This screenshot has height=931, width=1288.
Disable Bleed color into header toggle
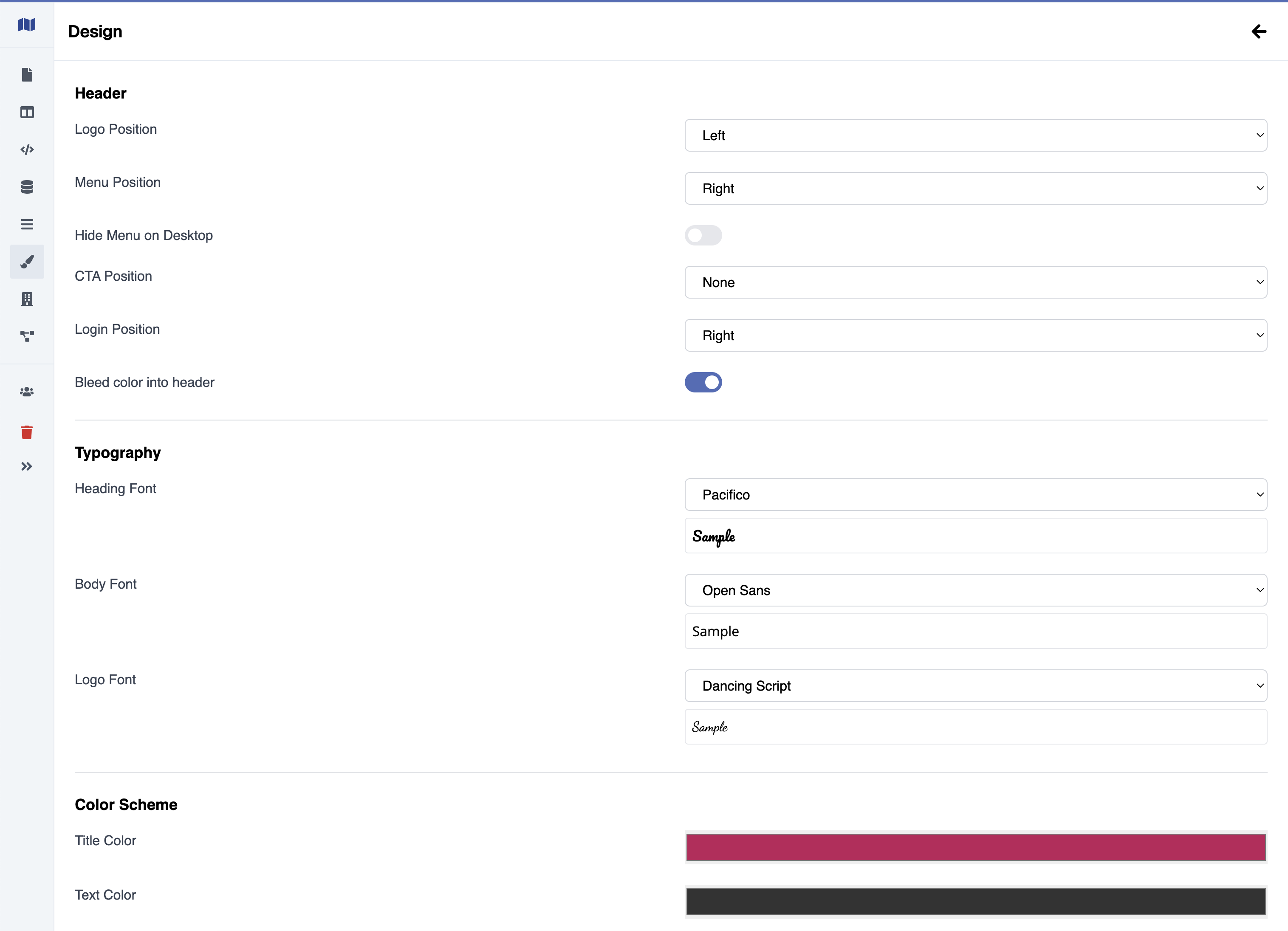pos(703,383)
